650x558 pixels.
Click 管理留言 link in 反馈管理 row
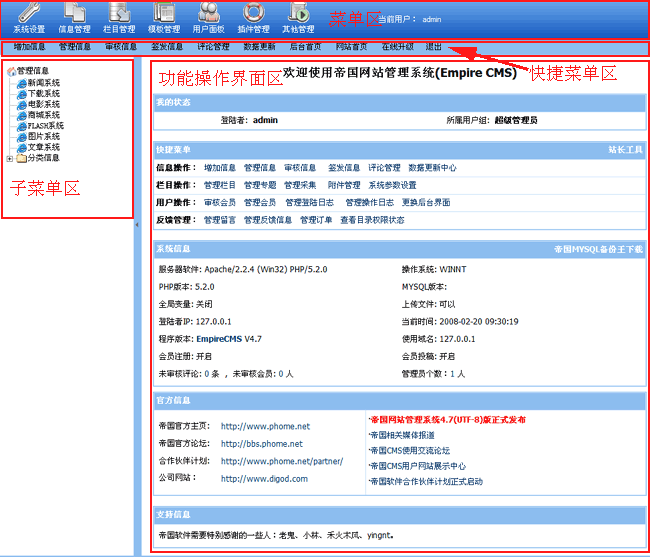tap(220, 221)
